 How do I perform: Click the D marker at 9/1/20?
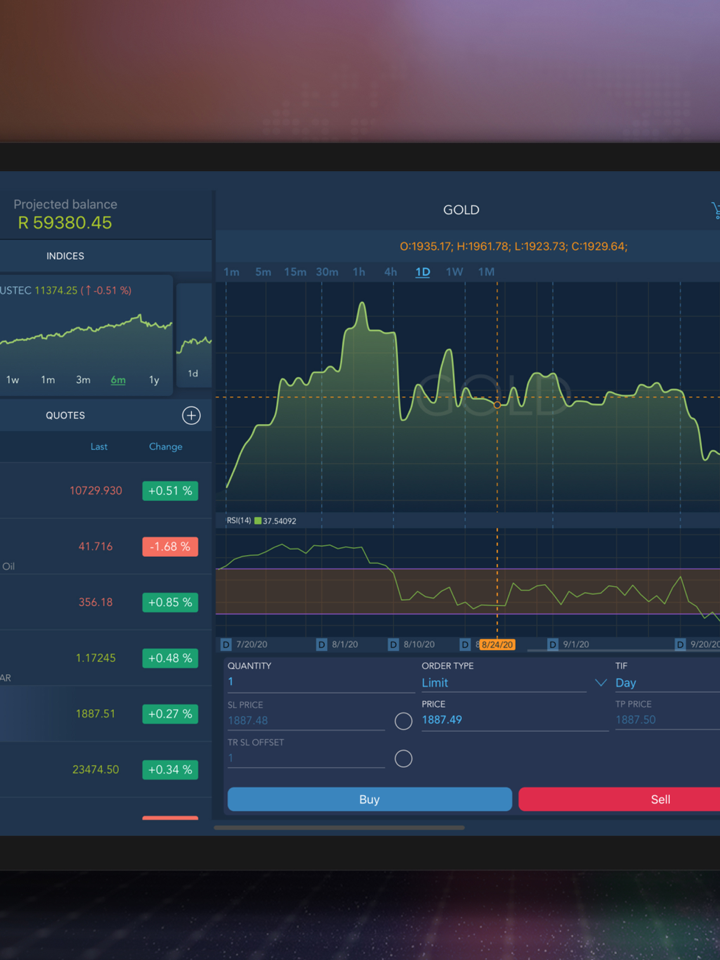point(554,645)
